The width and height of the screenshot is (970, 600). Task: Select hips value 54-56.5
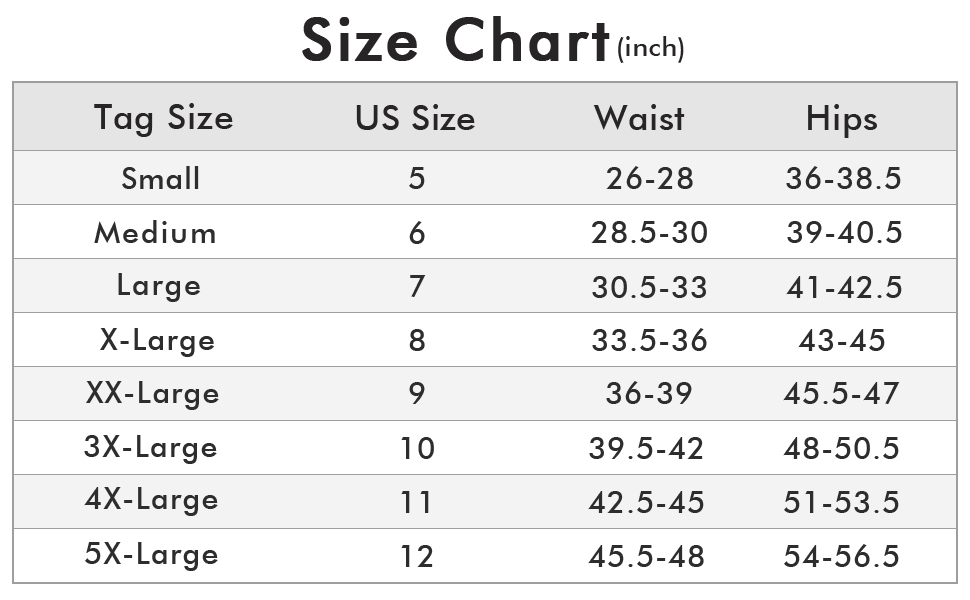pyautogui.click(x=842, y=555)
